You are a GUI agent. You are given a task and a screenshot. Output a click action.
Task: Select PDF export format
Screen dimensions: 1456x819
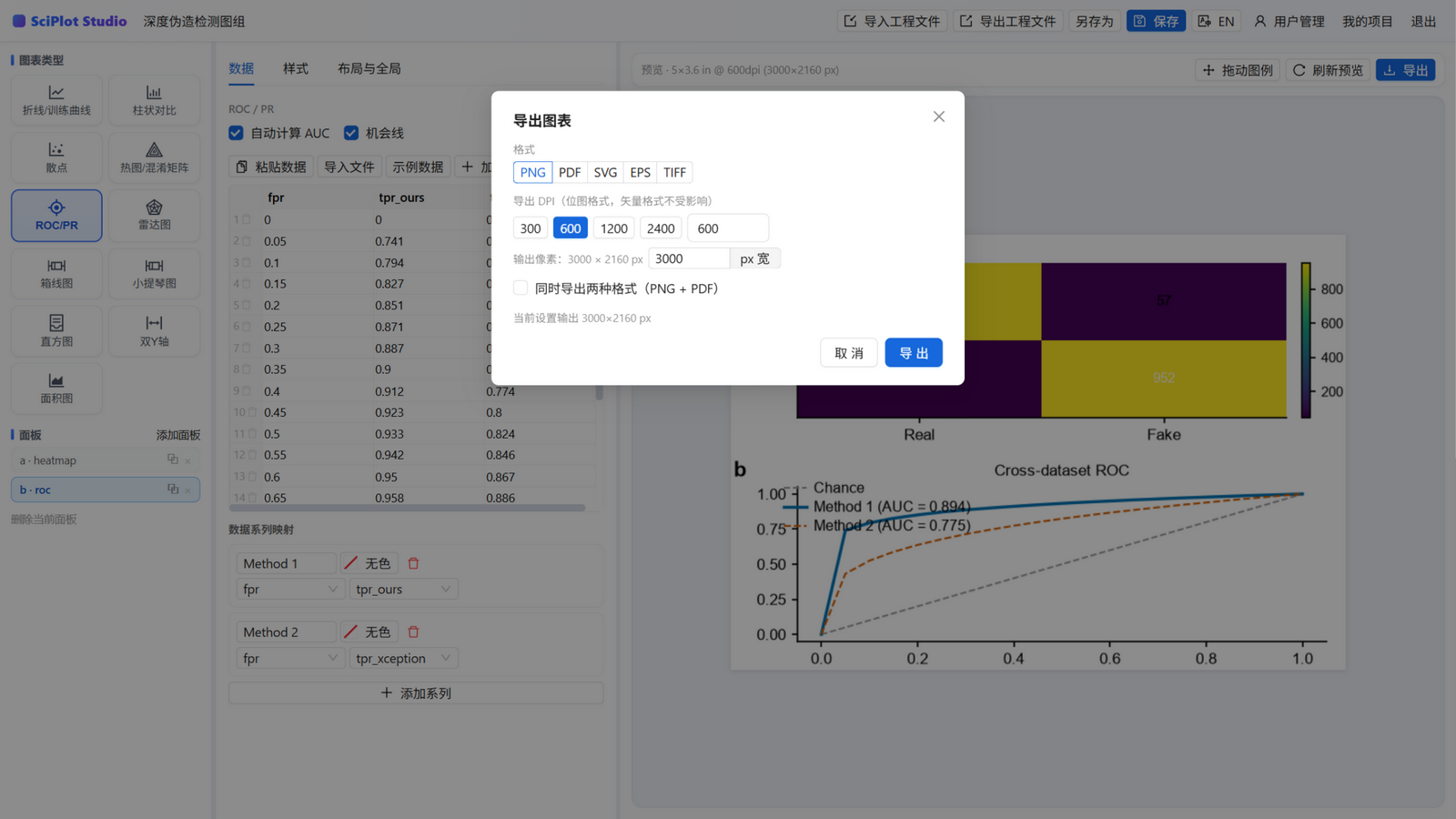(570, 172)
